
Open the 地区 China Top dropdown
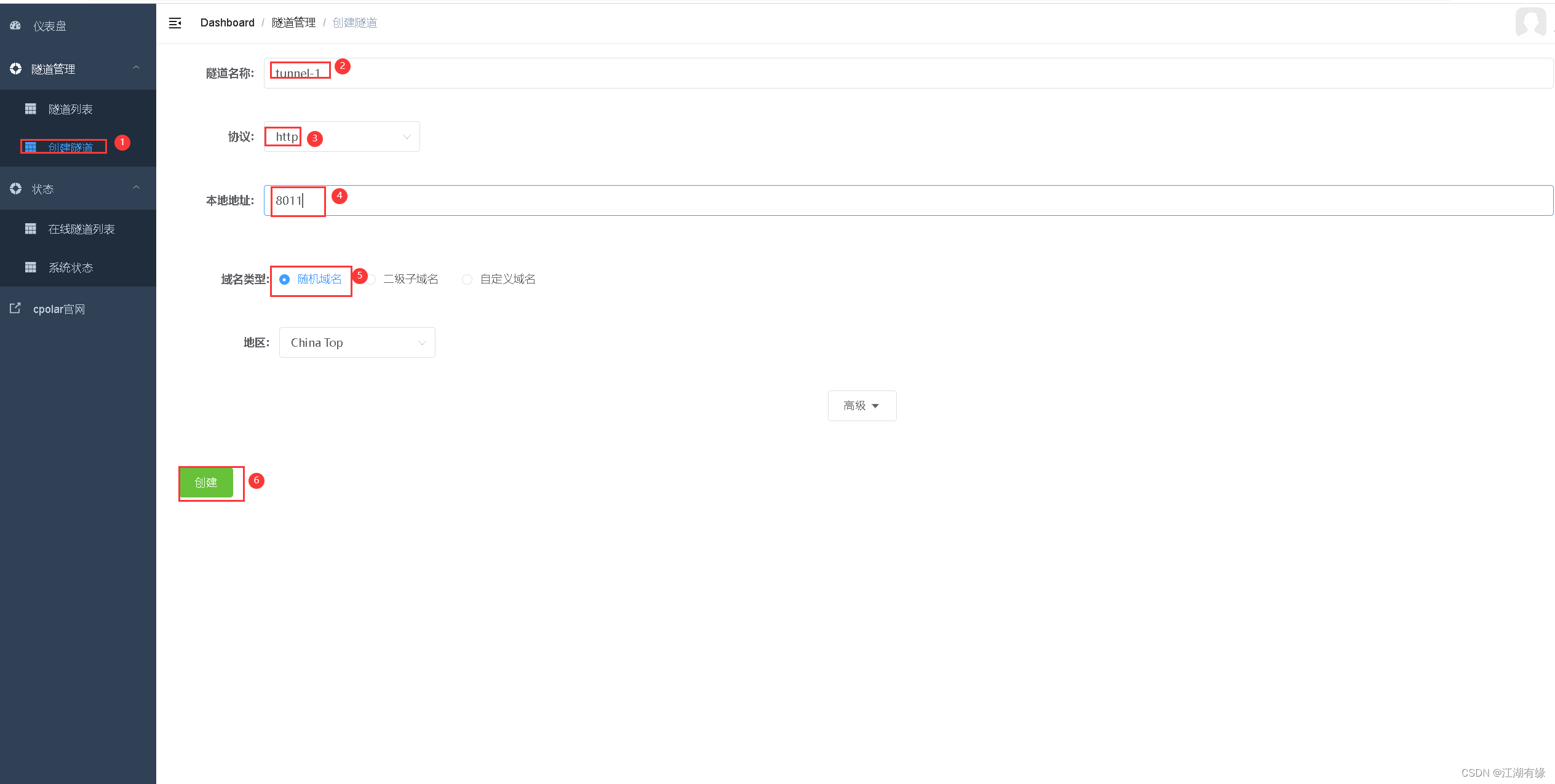click(x=357, y=343)
